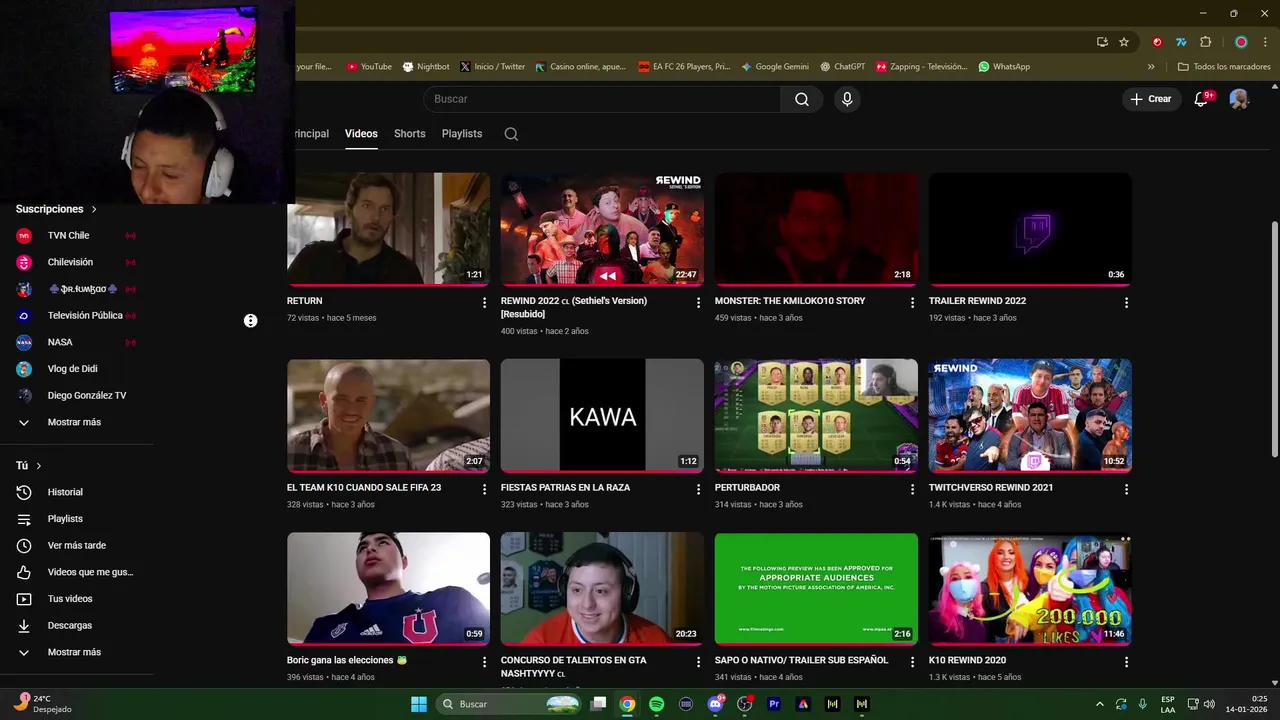Viewport: 1280px width, 720px height.
Task: Click the install/cast icon in address bar
Action: click(1102, 42)
